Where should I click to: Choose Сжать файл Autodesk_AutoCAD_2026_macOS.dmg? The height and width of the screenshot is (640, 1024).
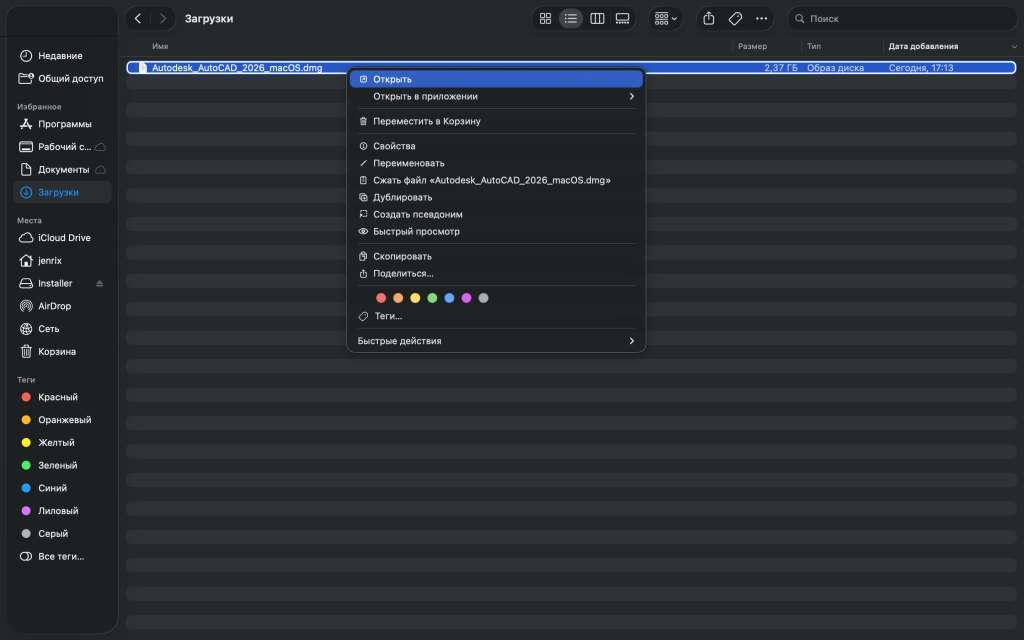496,180
